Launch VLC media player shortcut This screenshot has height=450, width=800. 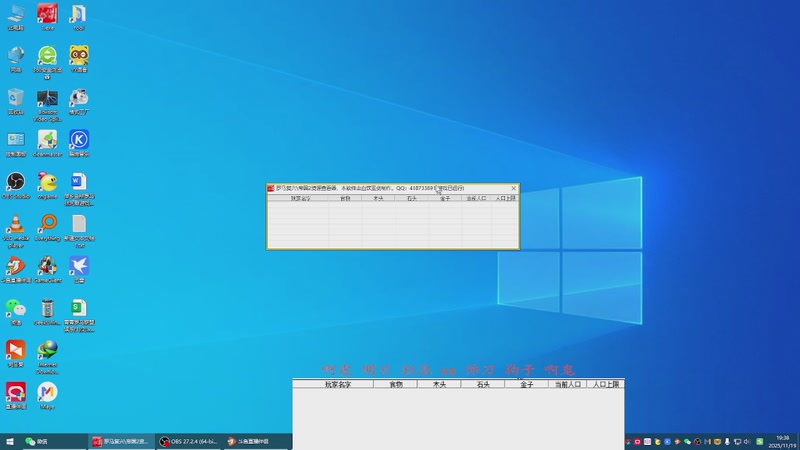[16, 231]
